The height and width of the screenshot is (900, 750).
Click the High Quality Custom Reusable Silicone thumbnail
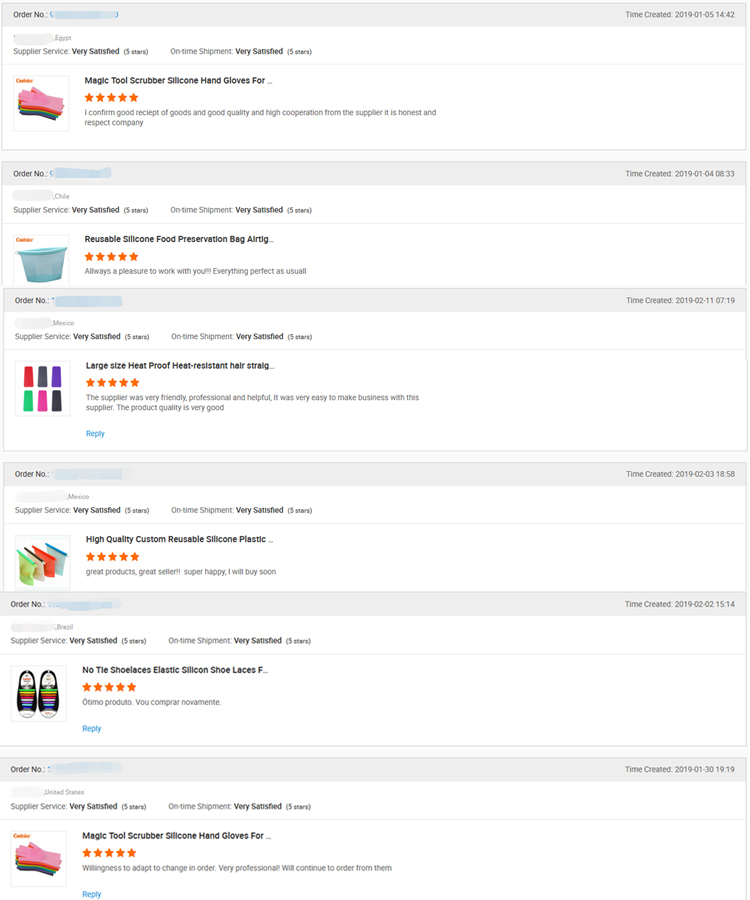pyautogui.click(x=43, y=562)
